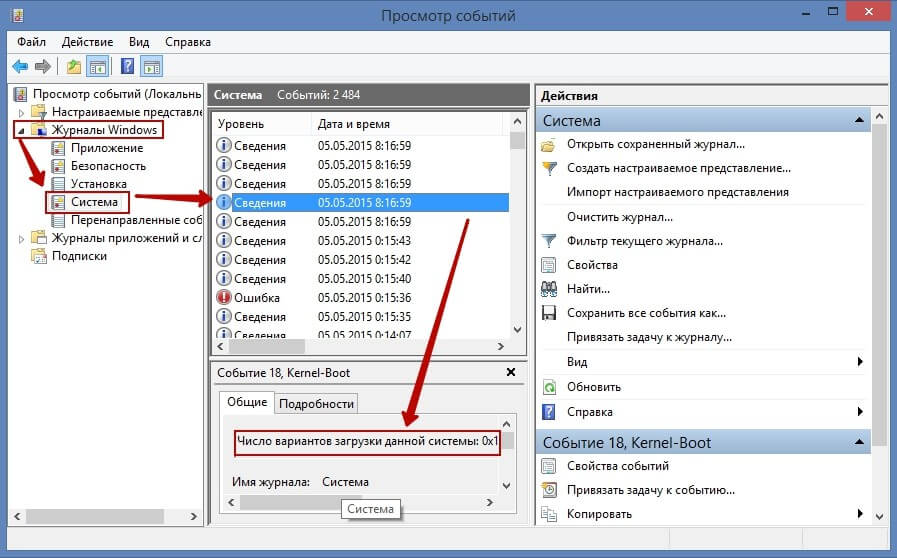Click the binoculars Find icon
This screenshot has height=558, width=897.
coord(548,289)
